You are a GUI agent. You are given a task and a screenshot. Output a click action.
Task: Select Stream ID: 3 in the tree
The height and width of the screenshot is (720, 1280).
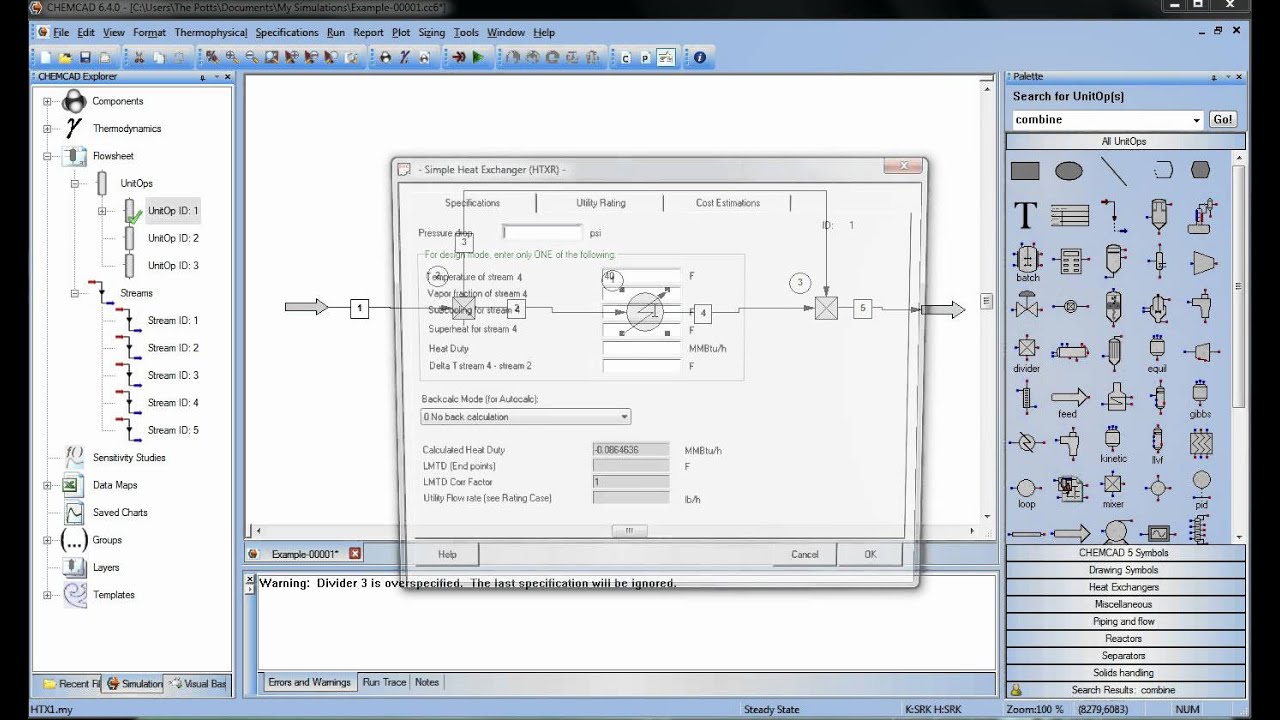tap(173, 375)
